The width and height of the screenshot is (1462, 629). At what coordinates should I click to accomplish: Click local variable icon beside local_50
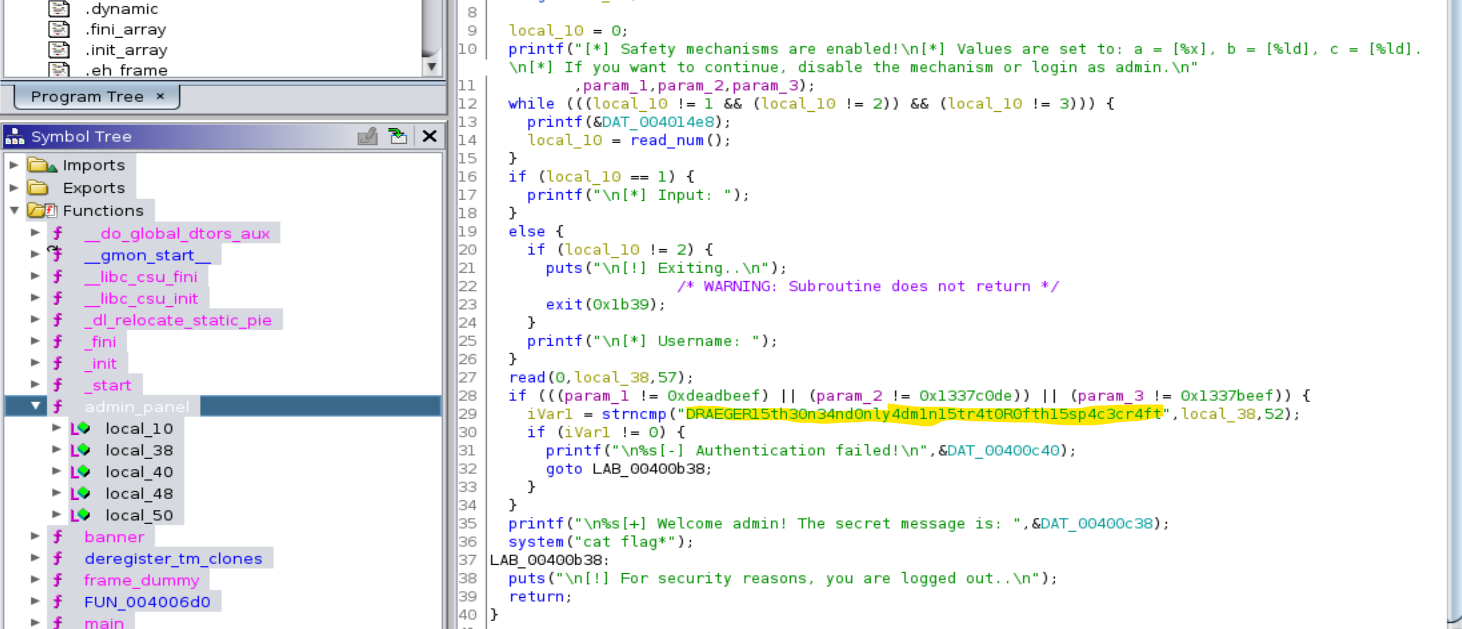pyautogui.click(x=80, y=515)
